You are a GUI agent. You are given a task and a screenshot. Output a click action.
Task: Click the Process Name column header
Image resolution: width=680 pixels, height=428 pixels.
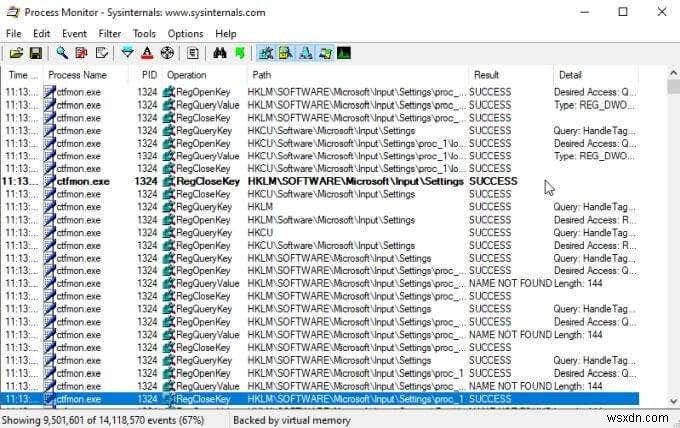86,75
